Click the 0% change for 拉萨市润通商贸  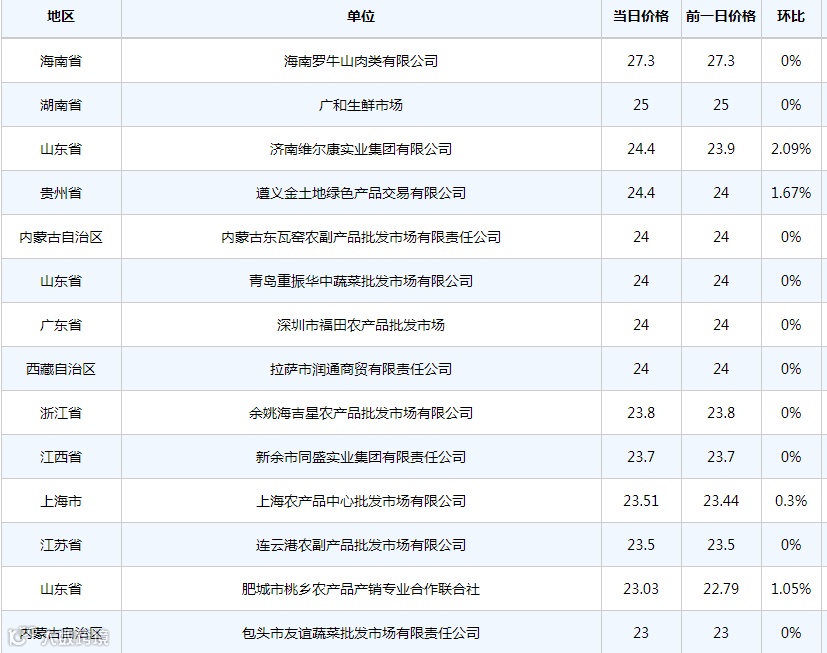pos(791,369)
